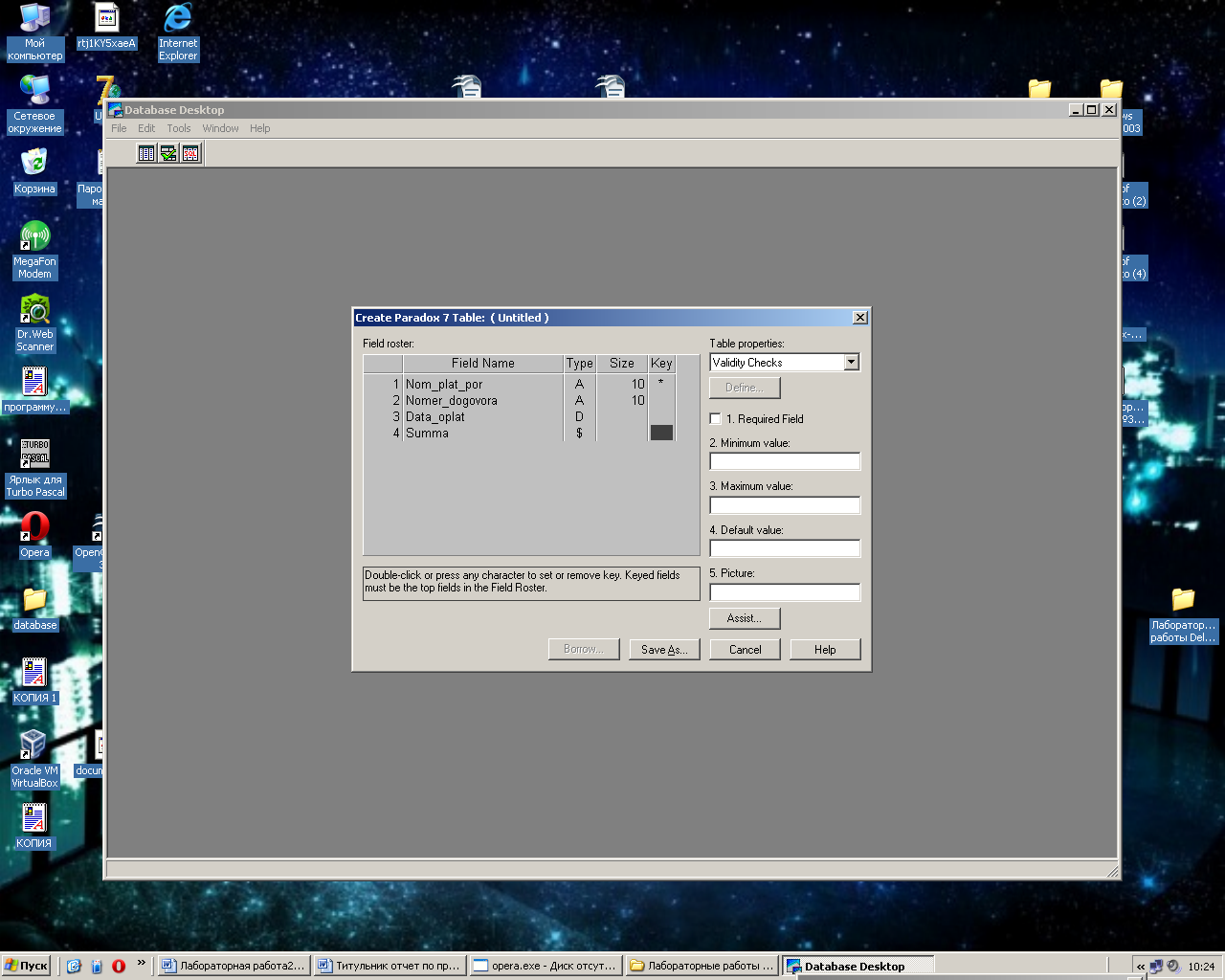Select the Data_oplat field name

click(x=435, y=416)
